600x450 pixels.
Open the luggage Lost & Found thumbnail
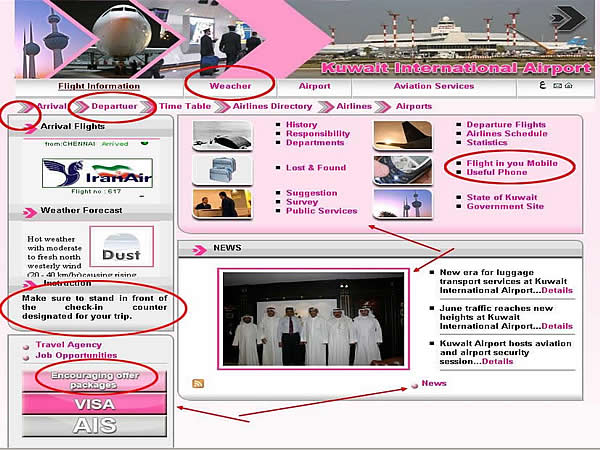coord(222,170)
